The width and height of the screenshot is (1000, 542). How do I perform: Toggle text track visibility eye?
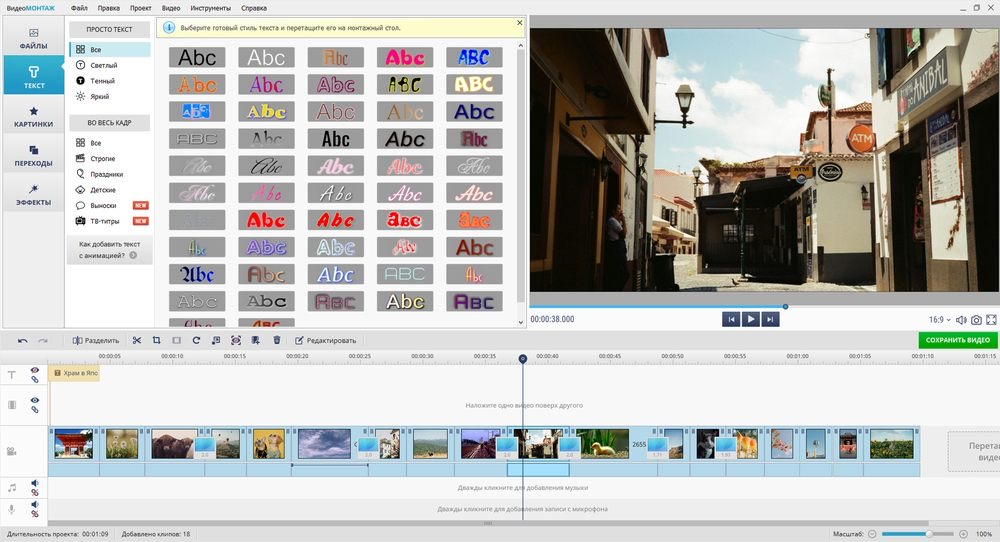(x=34, y=370)
